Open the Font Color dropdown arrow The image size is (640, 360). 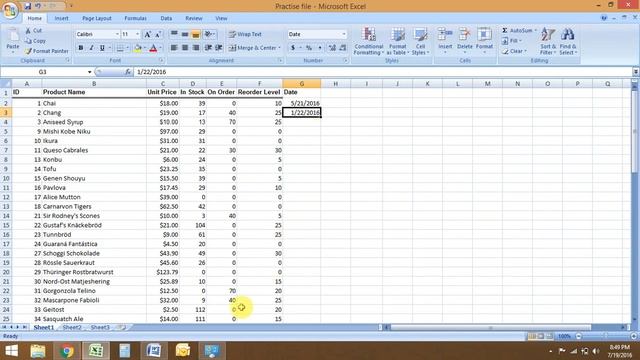(x=160, y=48)
